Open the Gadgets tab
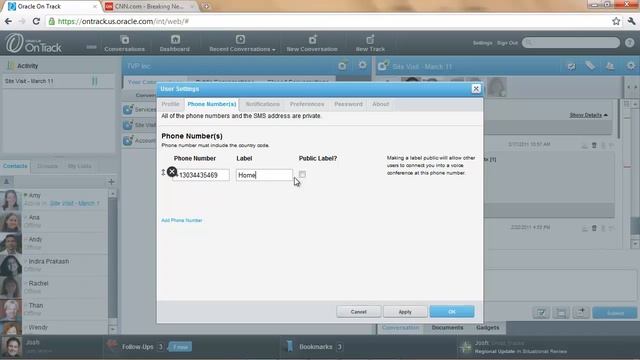 click(x=487, y=327)
